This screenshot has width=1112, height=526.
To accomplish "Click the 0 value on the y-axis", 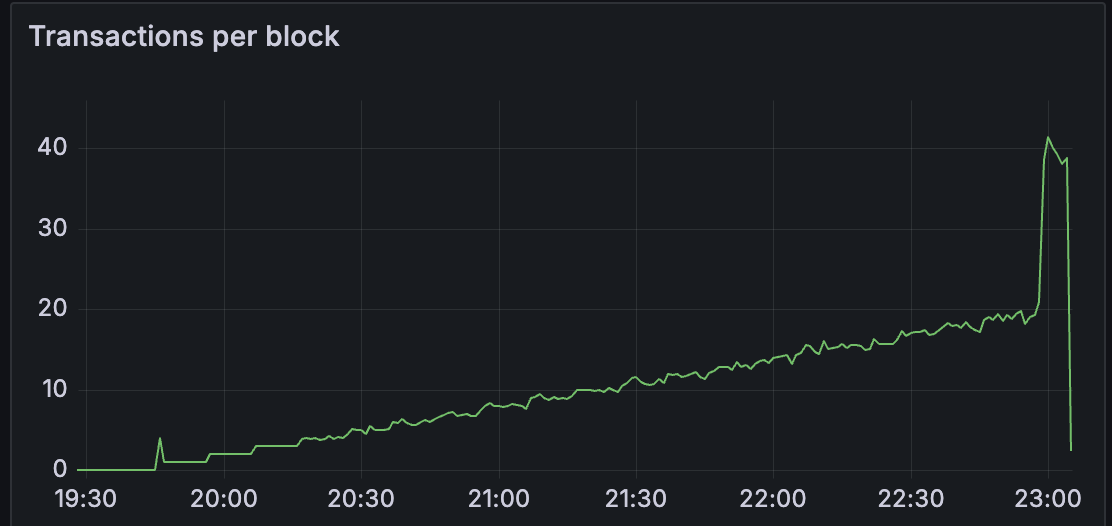I will 59,470.
